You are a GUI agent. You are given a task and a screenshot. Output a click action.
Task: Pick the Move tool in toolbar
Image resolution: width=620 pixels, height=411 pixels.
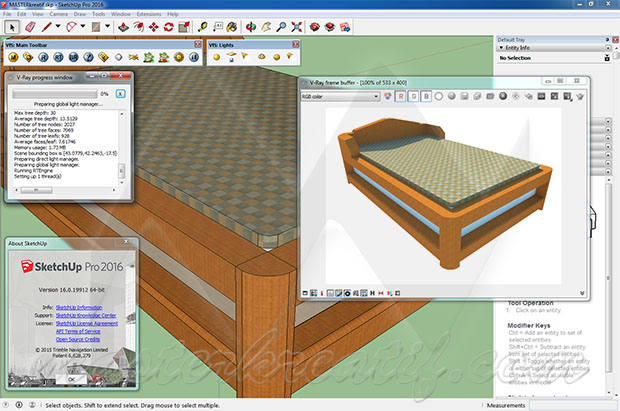tap(153, 26)
